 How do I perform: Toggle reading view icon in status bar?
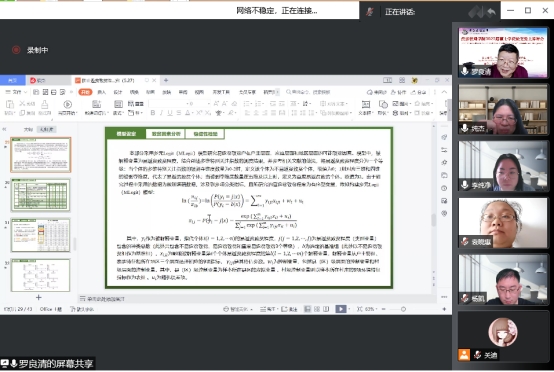click(326, 309)
